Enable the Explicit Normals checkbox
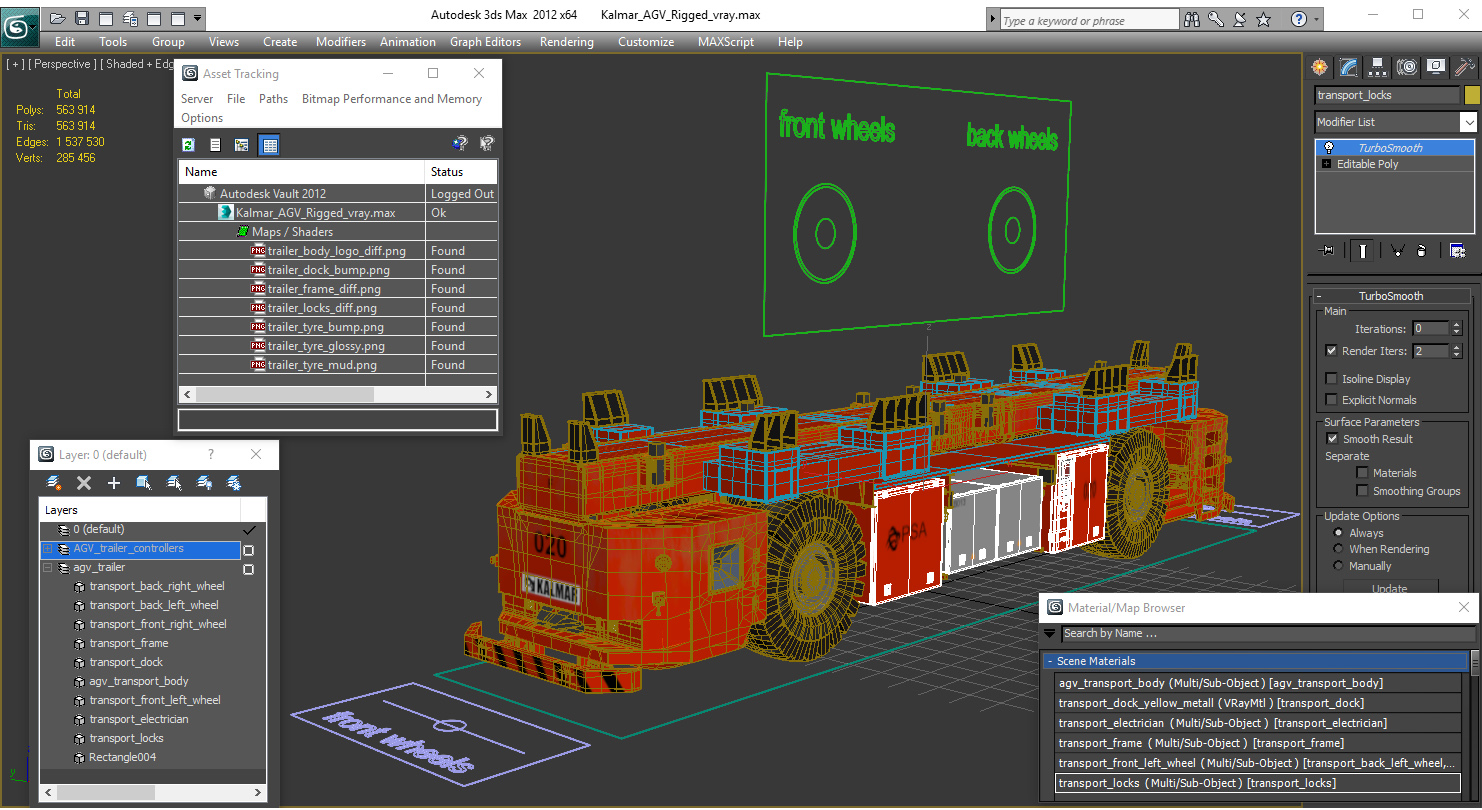This screenshot has height=810, width=1482. (x=1331, y=400)
